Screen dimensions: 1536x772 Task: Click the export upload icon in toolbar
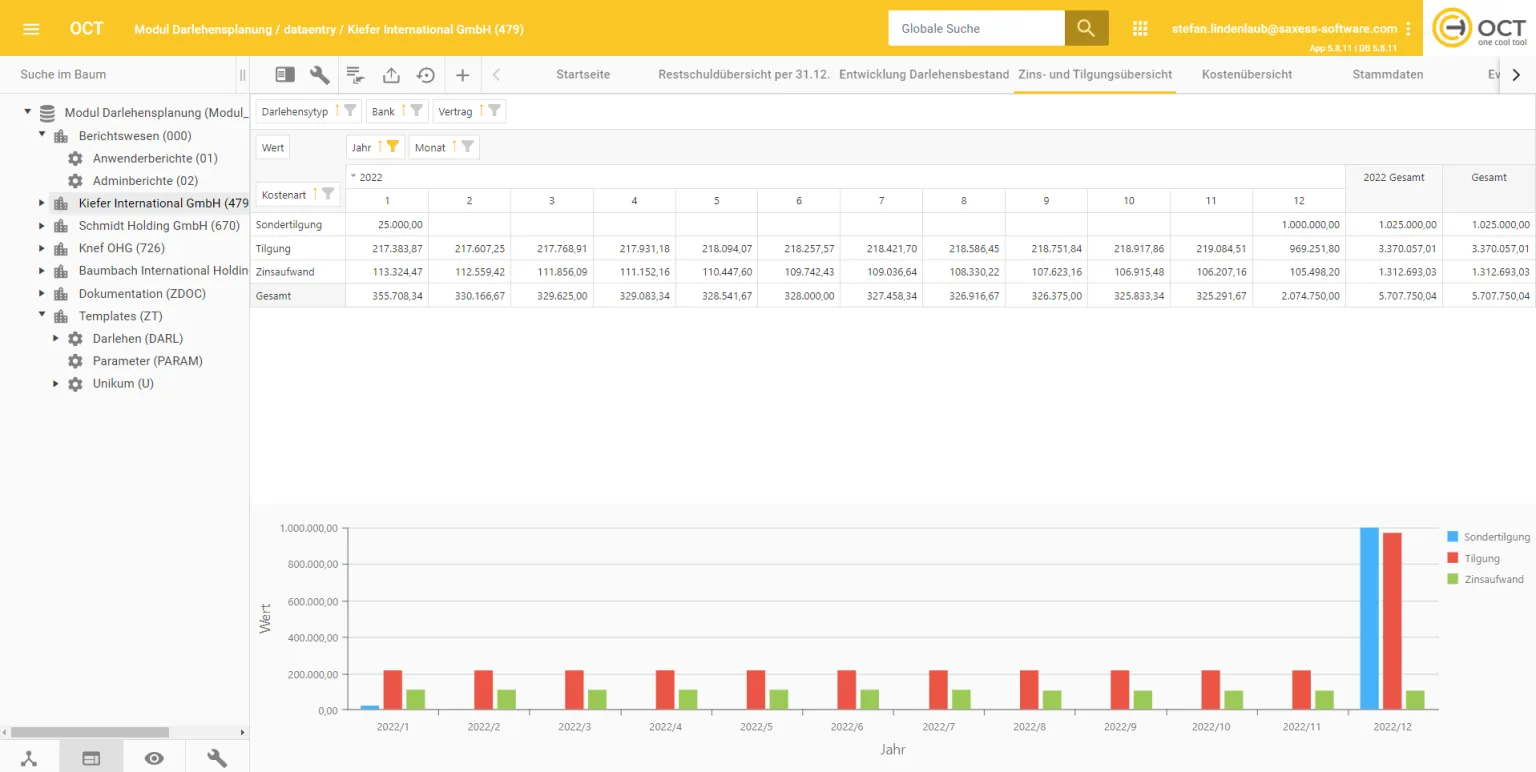tap(391, 75)
